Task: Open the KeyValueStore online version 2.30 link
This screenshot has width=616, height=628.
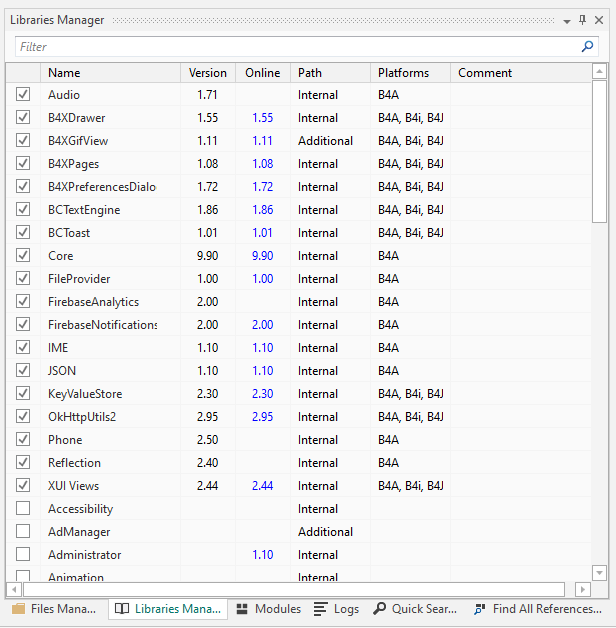Action: pos(263,394)
